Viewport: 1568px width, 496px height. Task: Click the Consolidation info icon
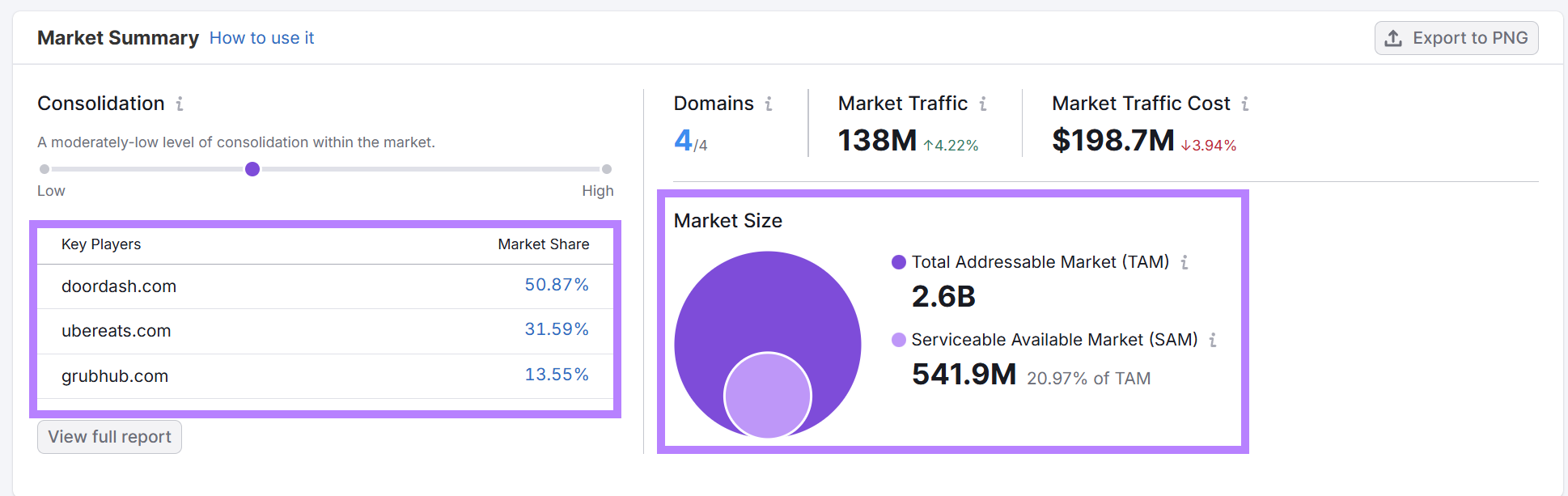click(180, 104)
